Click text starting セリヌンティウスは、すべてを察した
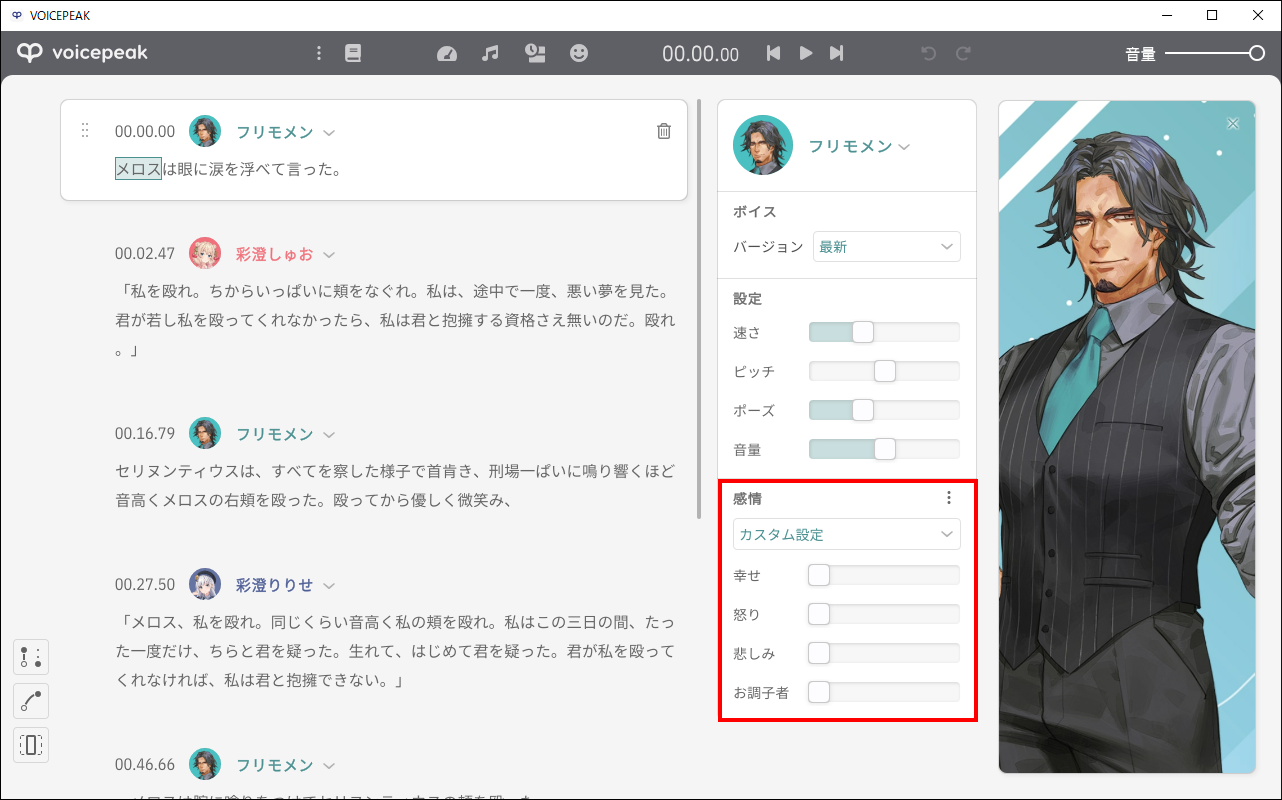Screen dimensions: 1282x800 [x=395, y=485]
